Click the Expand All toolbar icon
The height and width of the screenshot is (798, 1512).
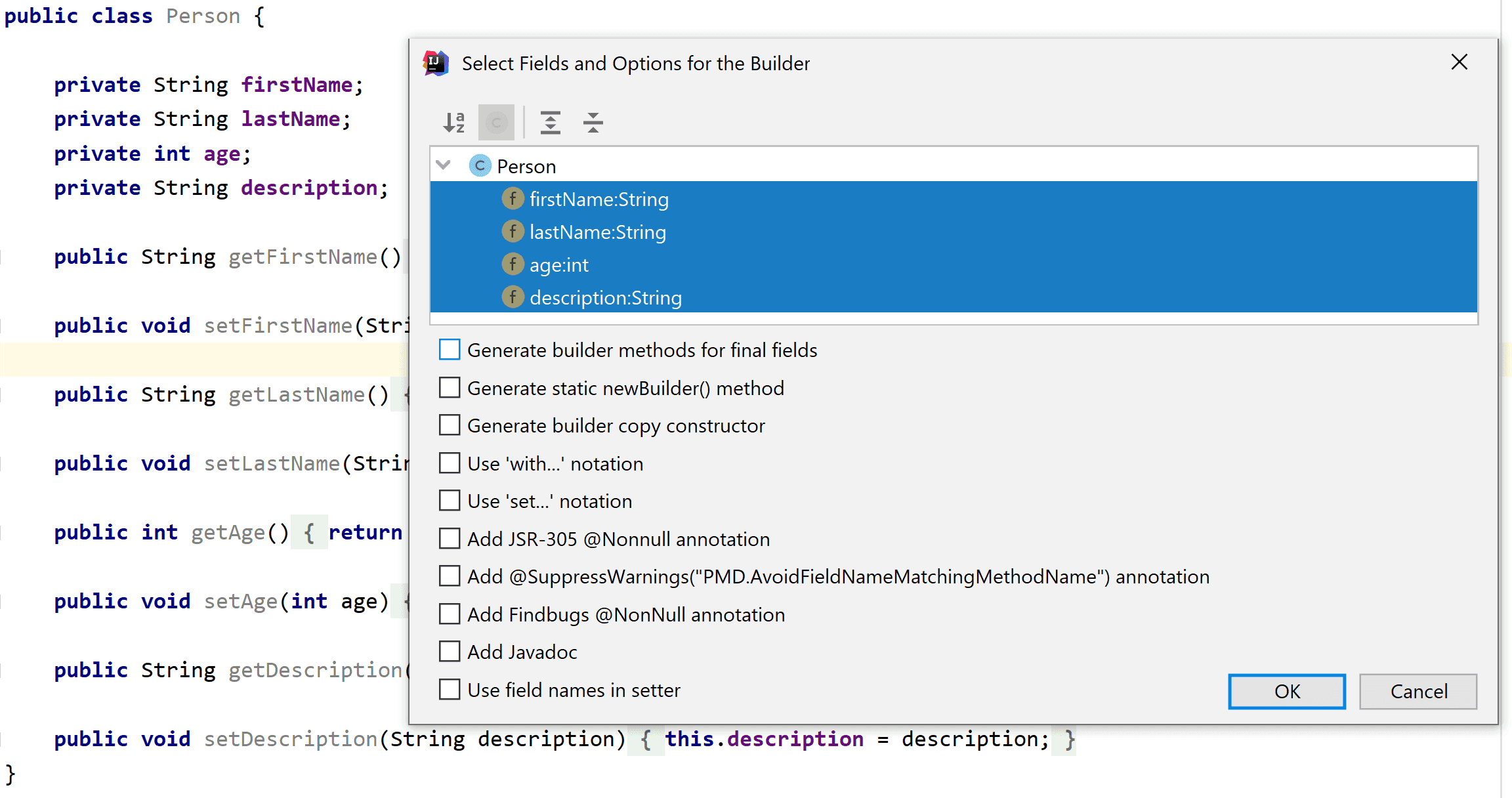coord(550,122)
